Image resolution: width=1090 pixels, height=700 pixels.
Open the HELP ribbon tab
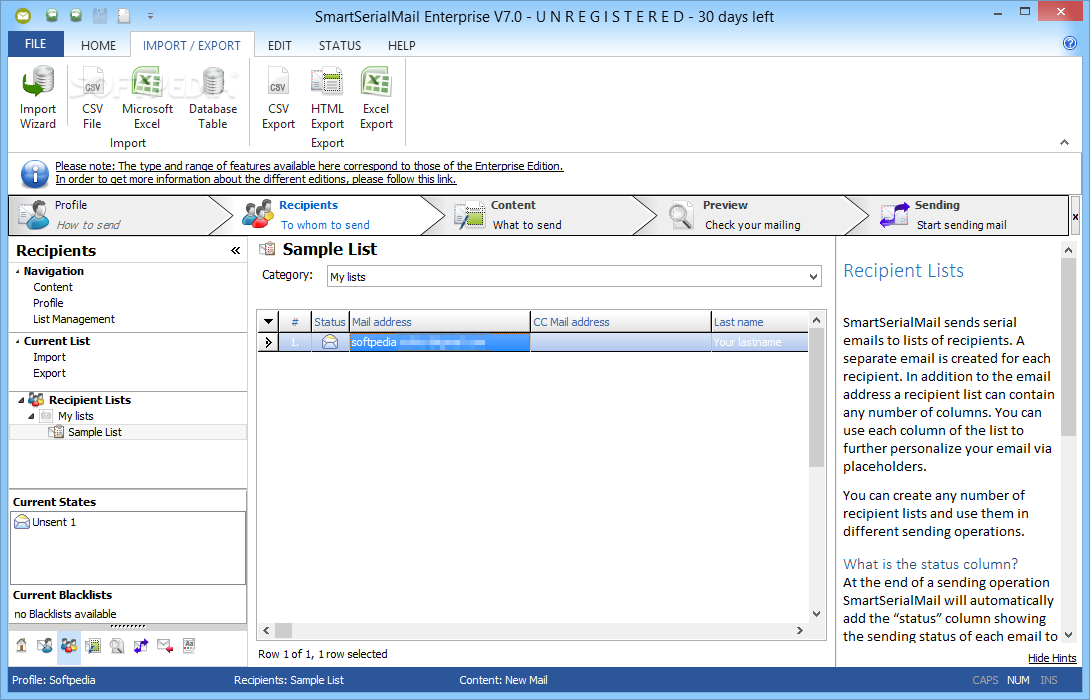pos(402,45)
